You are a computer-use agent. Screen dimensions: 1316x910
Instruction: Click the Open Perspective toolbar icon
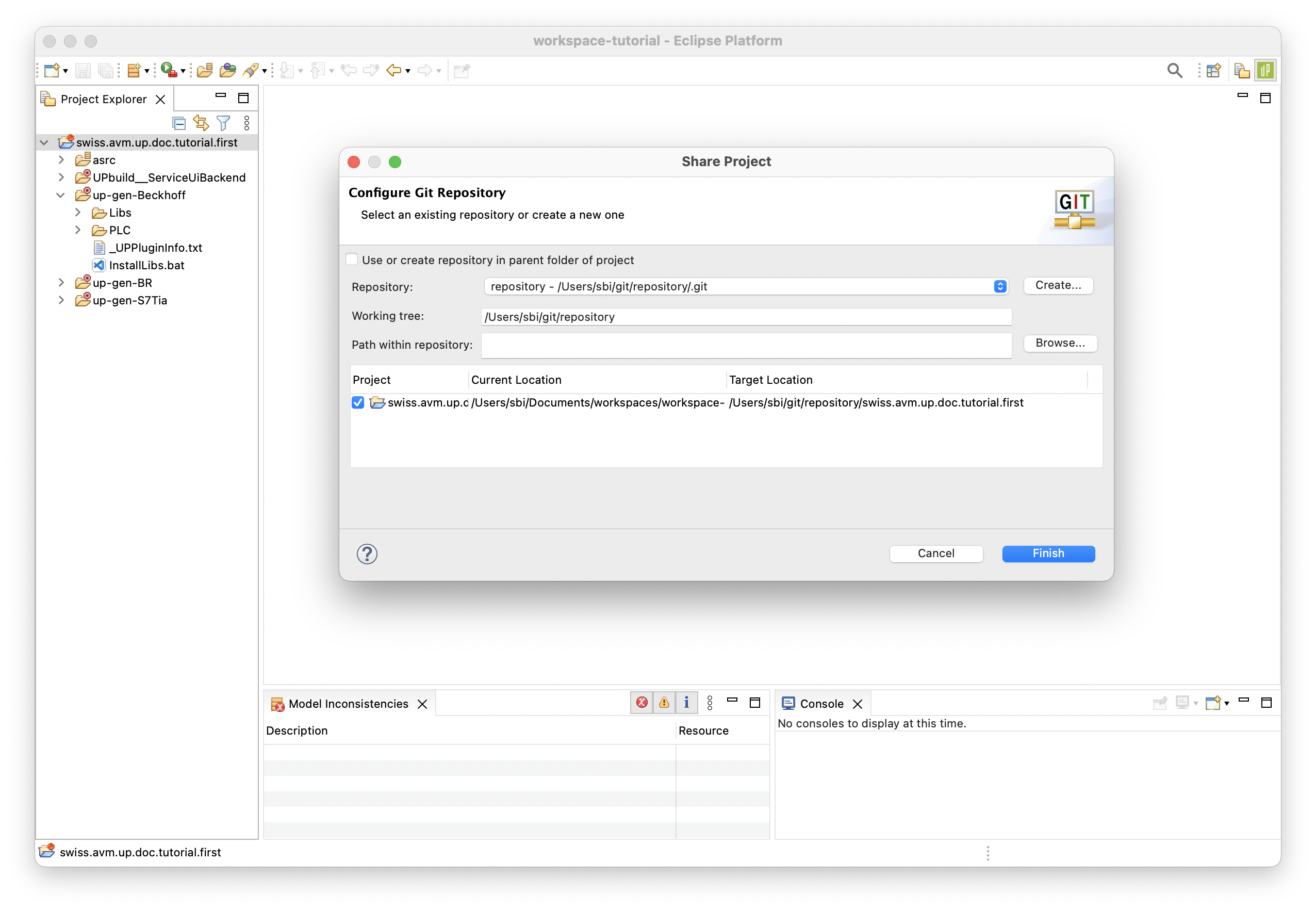coord(1213,71)
